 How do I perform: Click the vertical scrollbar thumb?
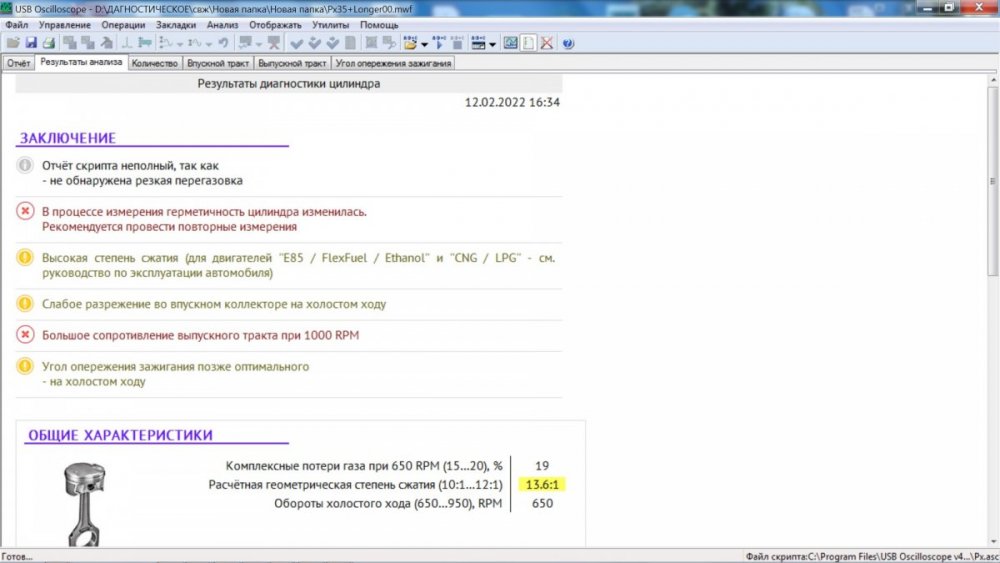[x=992, y=182]
